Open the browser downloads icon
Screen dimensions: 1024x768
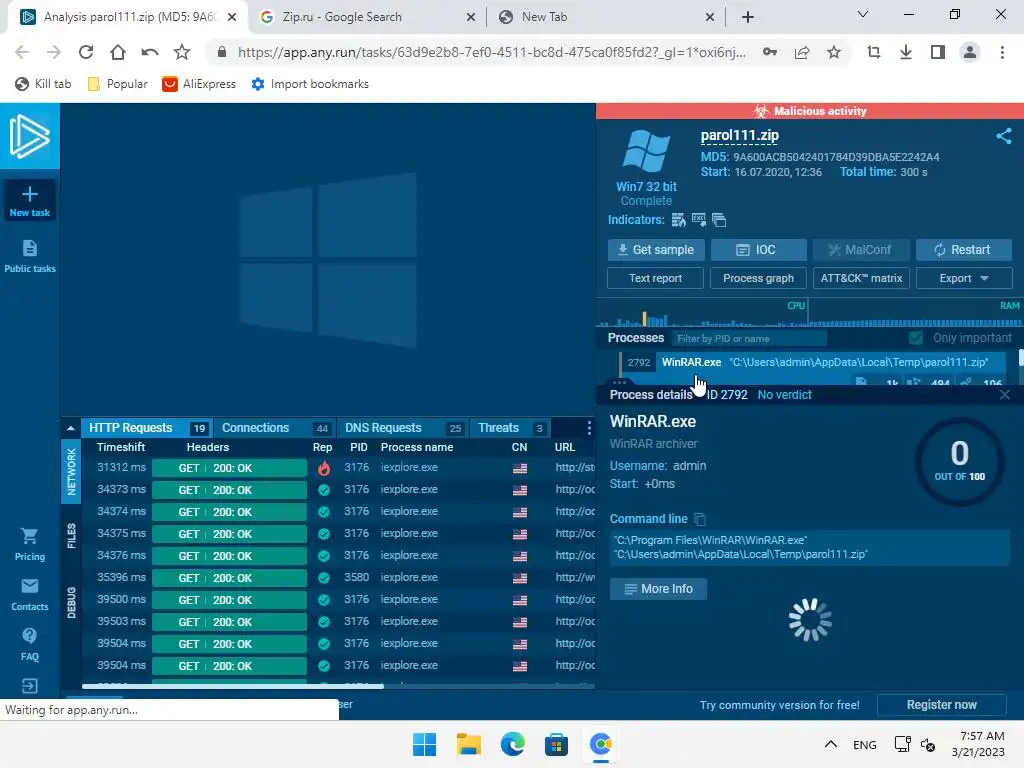coord(906,52)
